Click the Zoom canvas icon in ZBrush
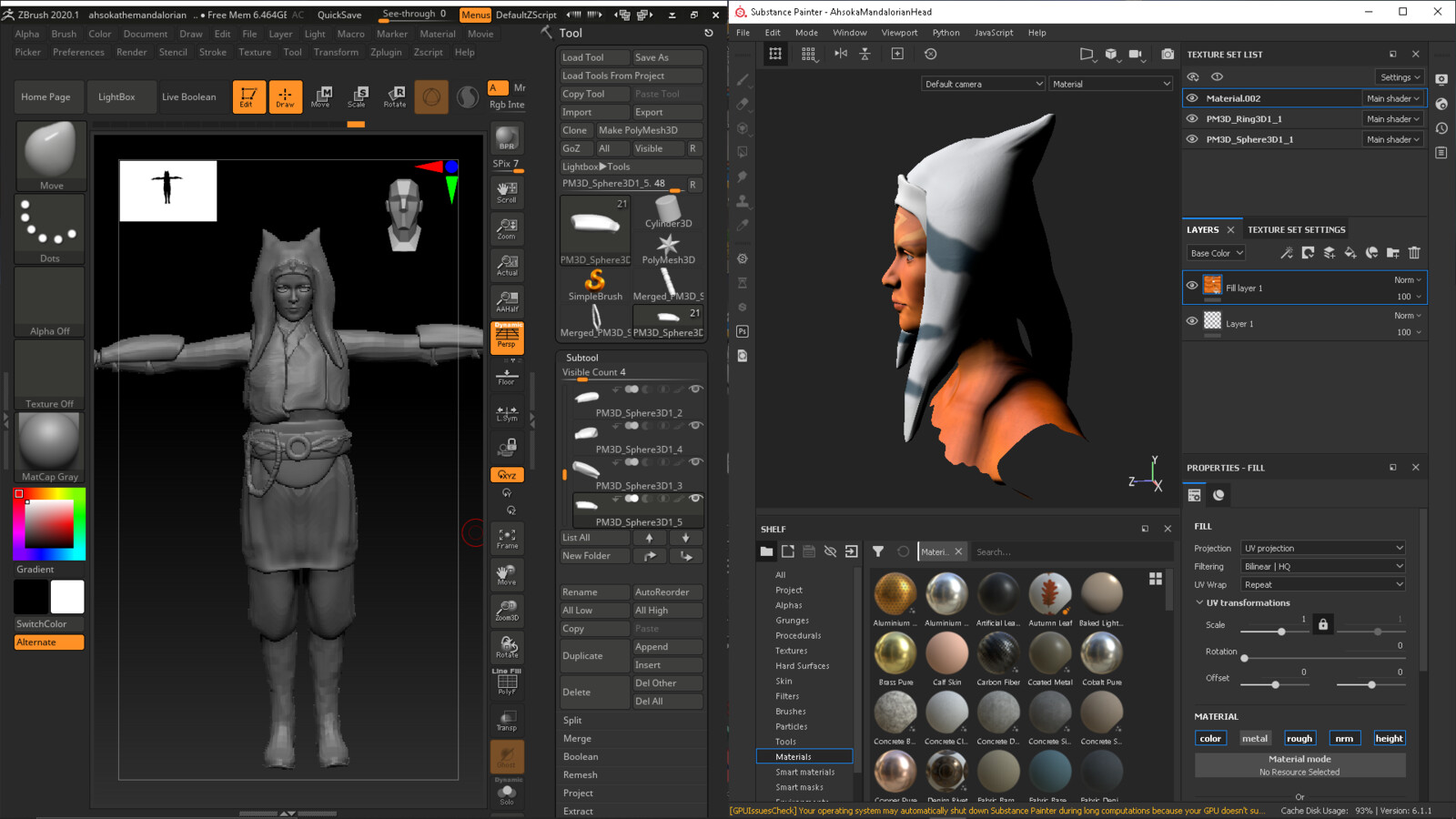 tap(507, 228)
